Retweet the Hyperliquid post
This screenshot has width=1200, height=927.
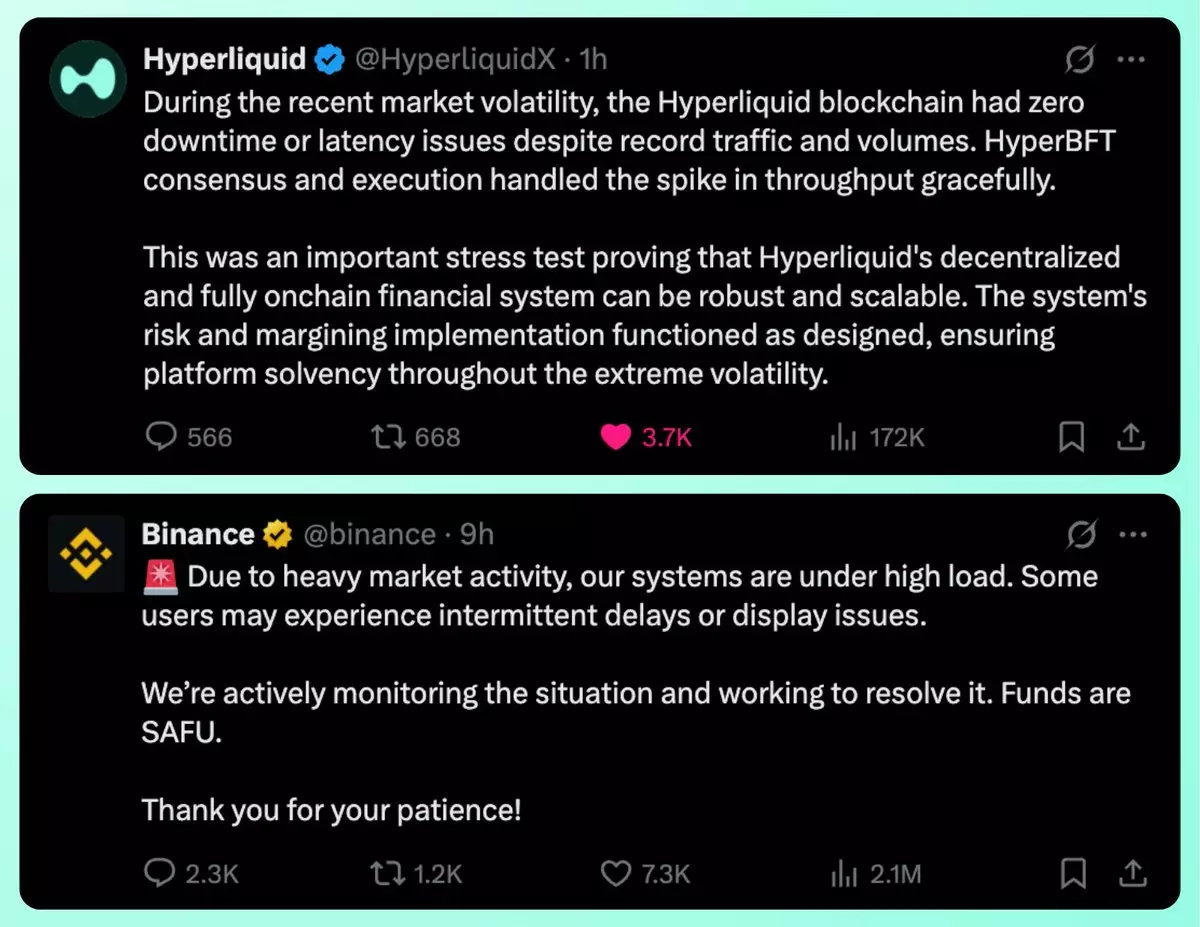[385, 437]
